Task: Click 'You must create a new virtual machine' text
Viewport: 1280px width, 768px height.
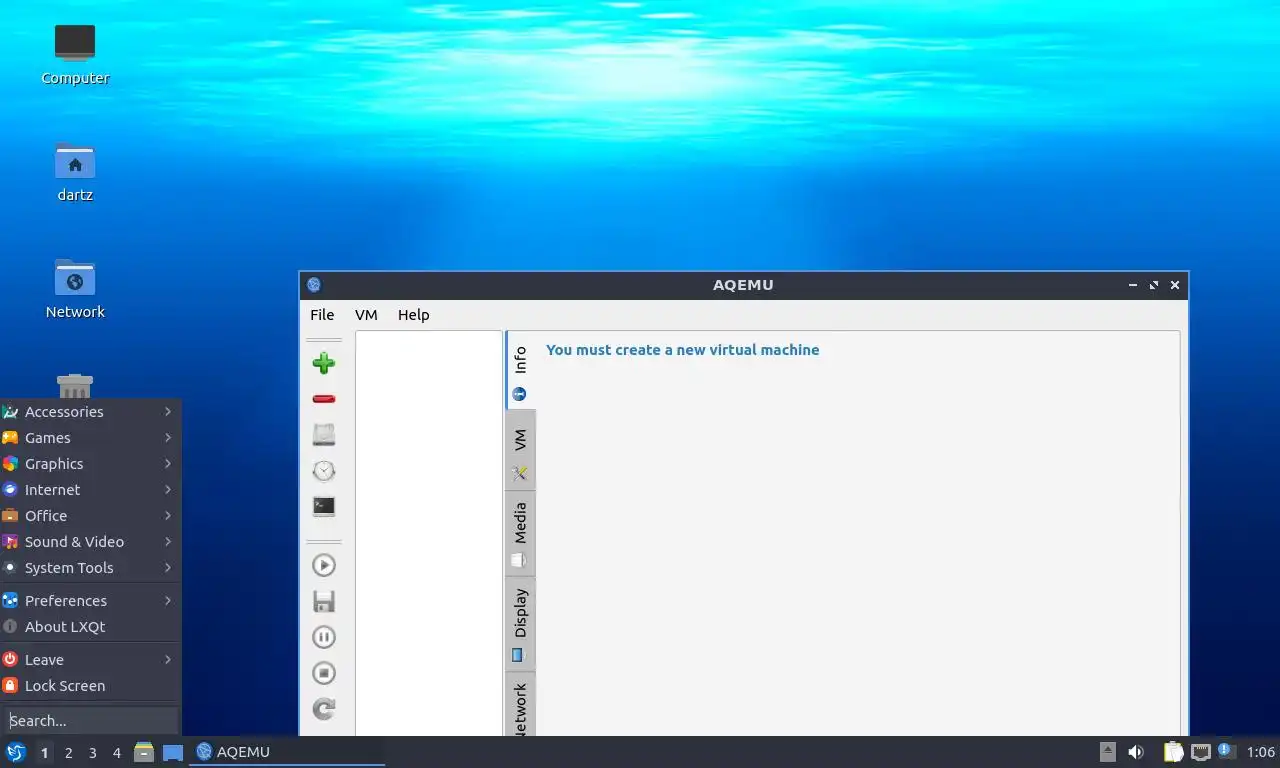Action: 682,350
